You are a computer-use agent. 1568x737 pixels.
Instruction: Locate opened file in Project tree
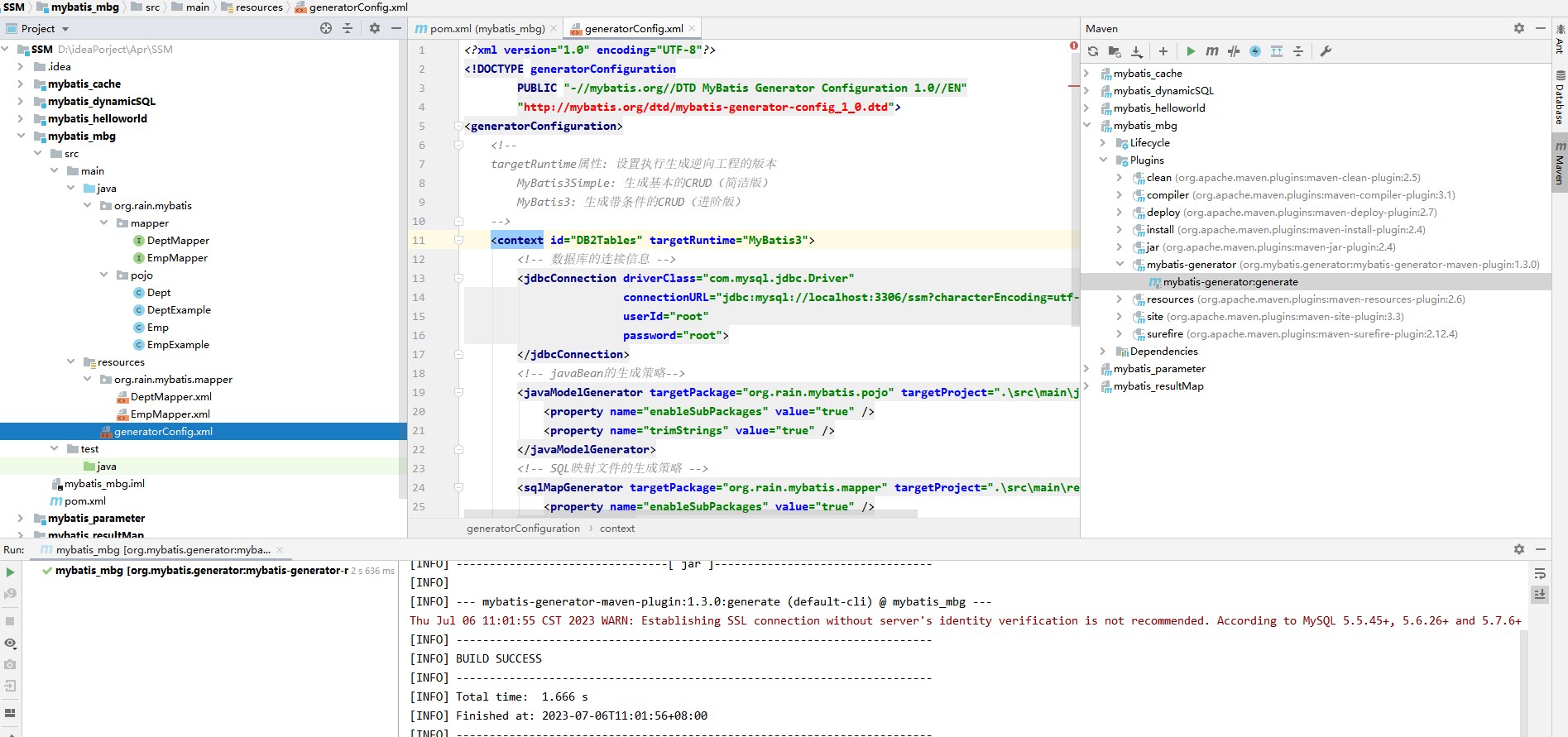(326, 28)
